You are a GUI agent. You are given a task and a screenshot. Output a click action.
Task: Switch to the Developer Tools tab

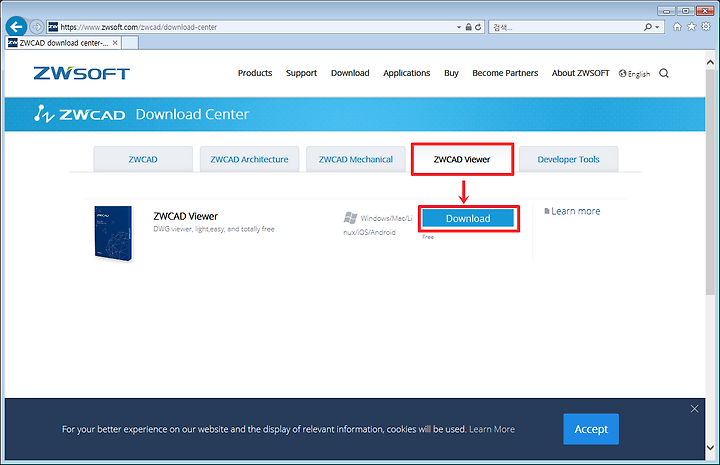click(x=568, y=159)
